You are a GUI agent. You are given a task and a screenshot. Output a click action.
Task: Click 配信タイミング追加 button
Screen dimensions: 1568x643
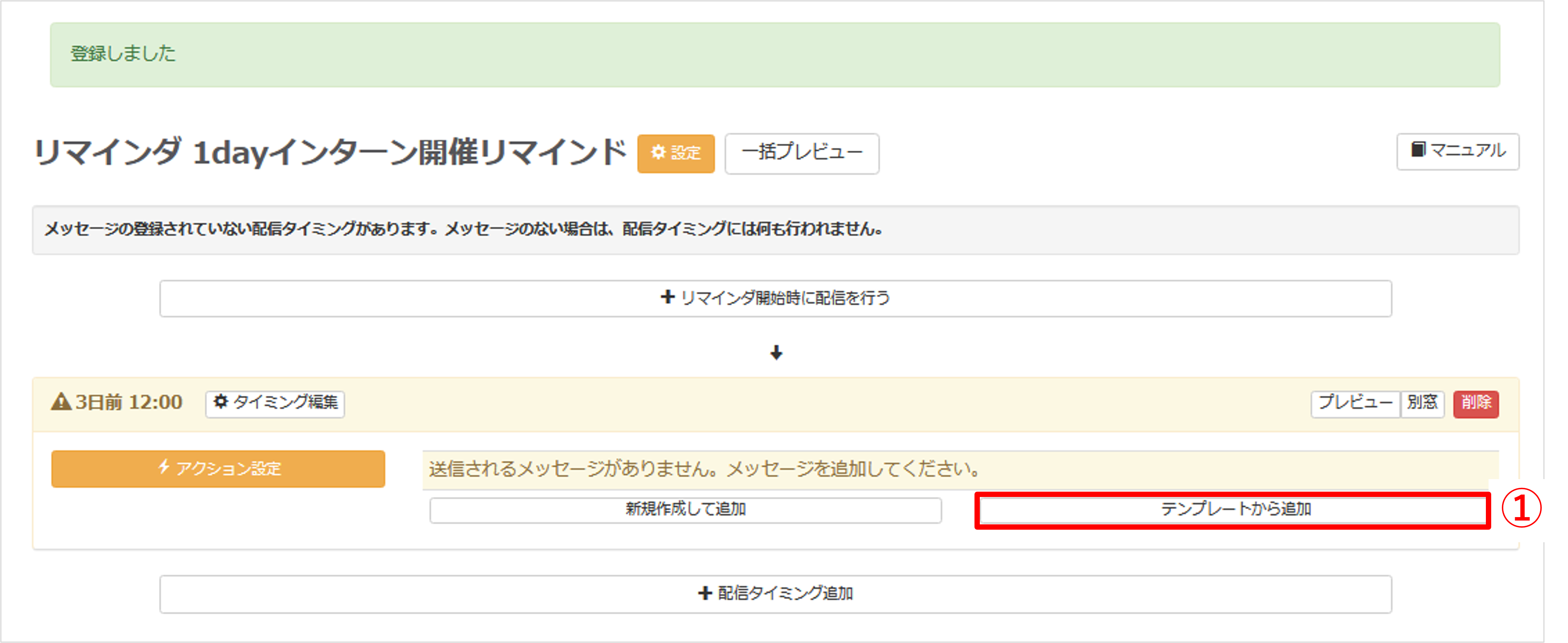776,594
